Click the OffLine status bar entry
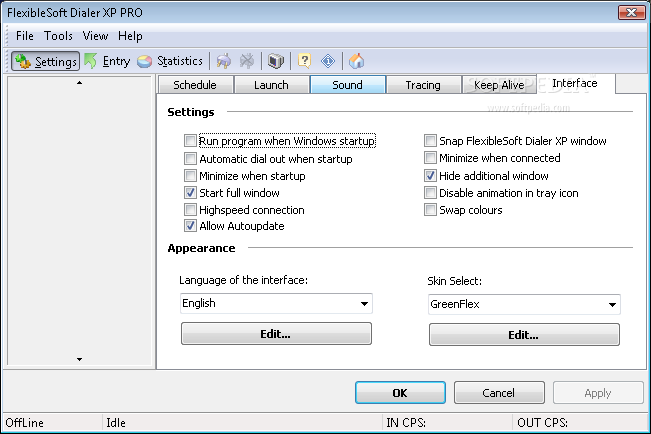Screen dimensions: 651x434 click(x=24, y=423)
